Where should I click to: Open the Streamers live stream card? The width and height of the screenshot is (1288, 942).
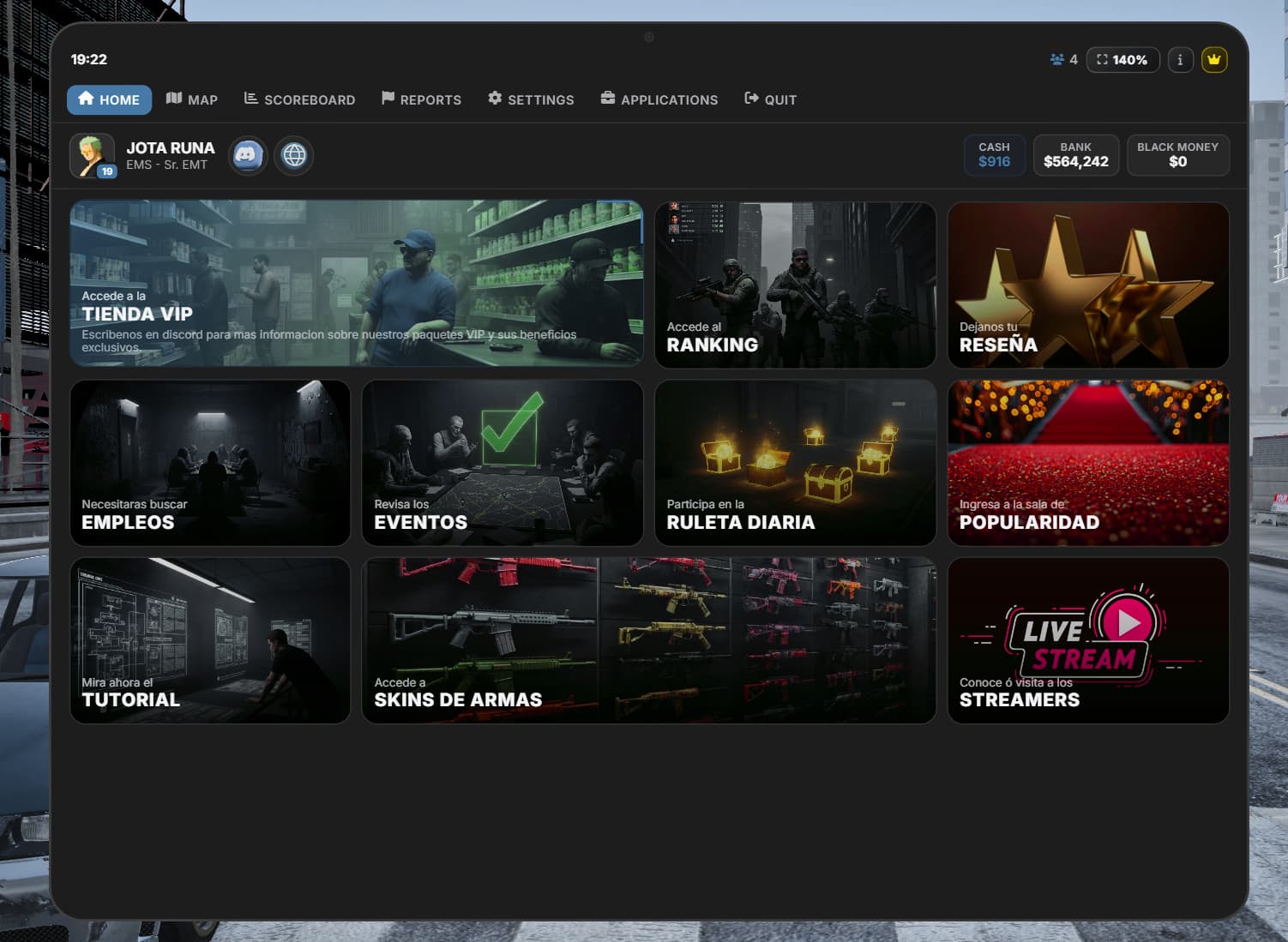pyautogui.click(x=1088, y=640)
